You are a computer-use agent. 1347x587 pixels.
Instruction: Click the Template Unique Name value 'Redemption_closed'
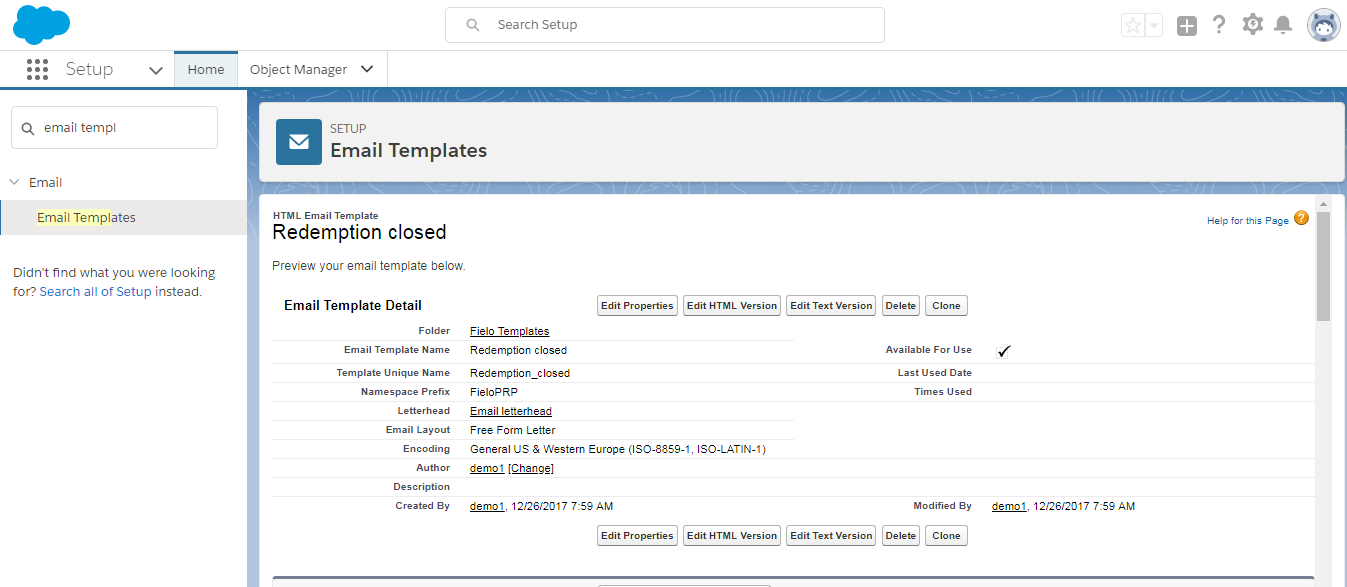click(520, 373)
